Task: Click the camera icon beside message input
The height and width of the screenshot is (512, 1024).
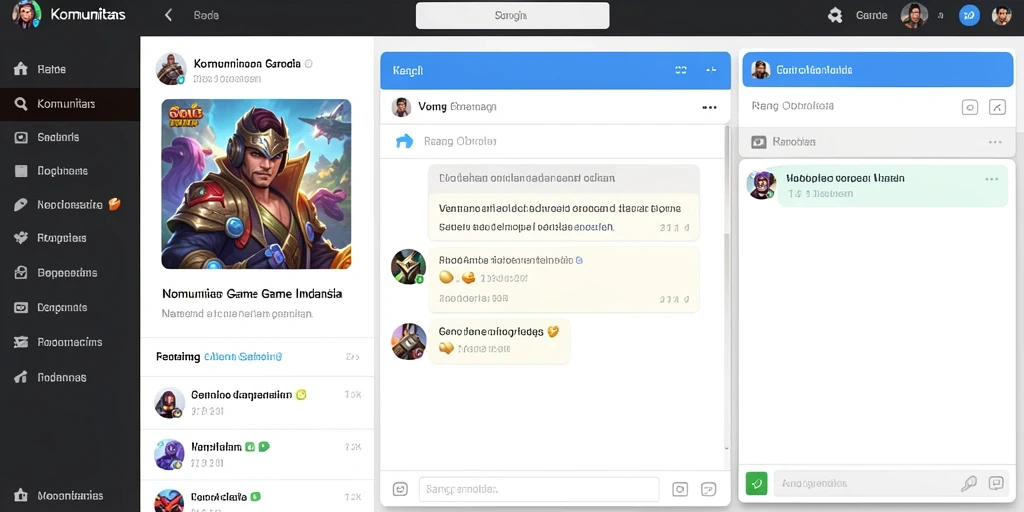Action: pyautogui.click(x=680, y=489)
